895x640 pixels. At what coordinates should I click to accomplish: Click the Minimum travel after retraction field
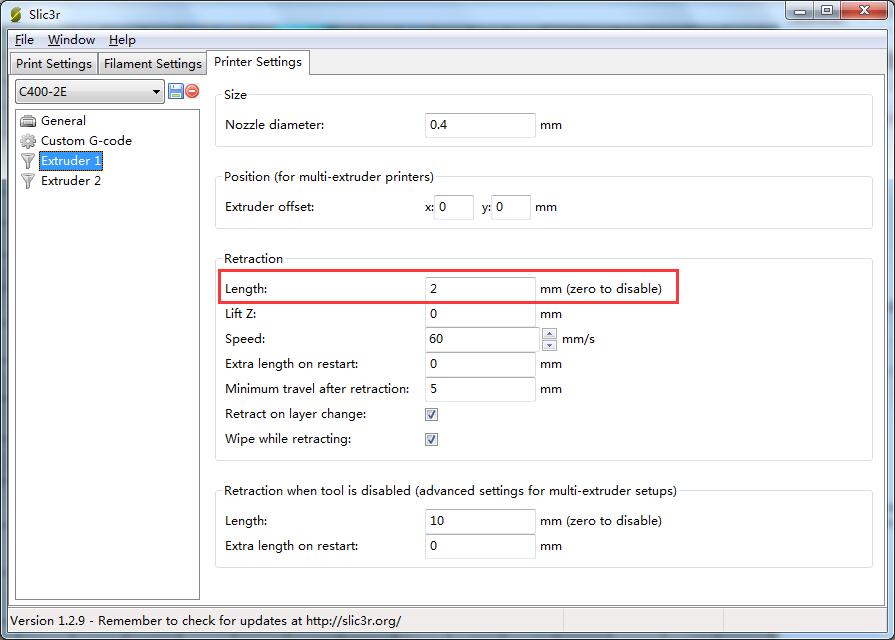[480, 389]
